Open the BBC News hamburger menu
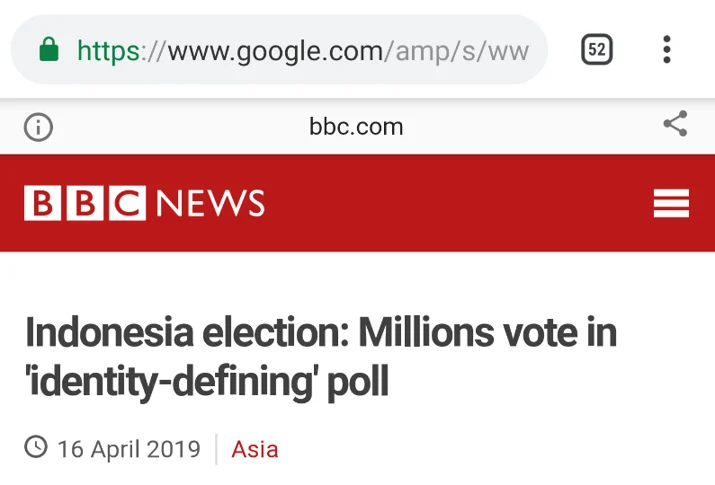Screen dimensions: 715x485 click(671, 203)
